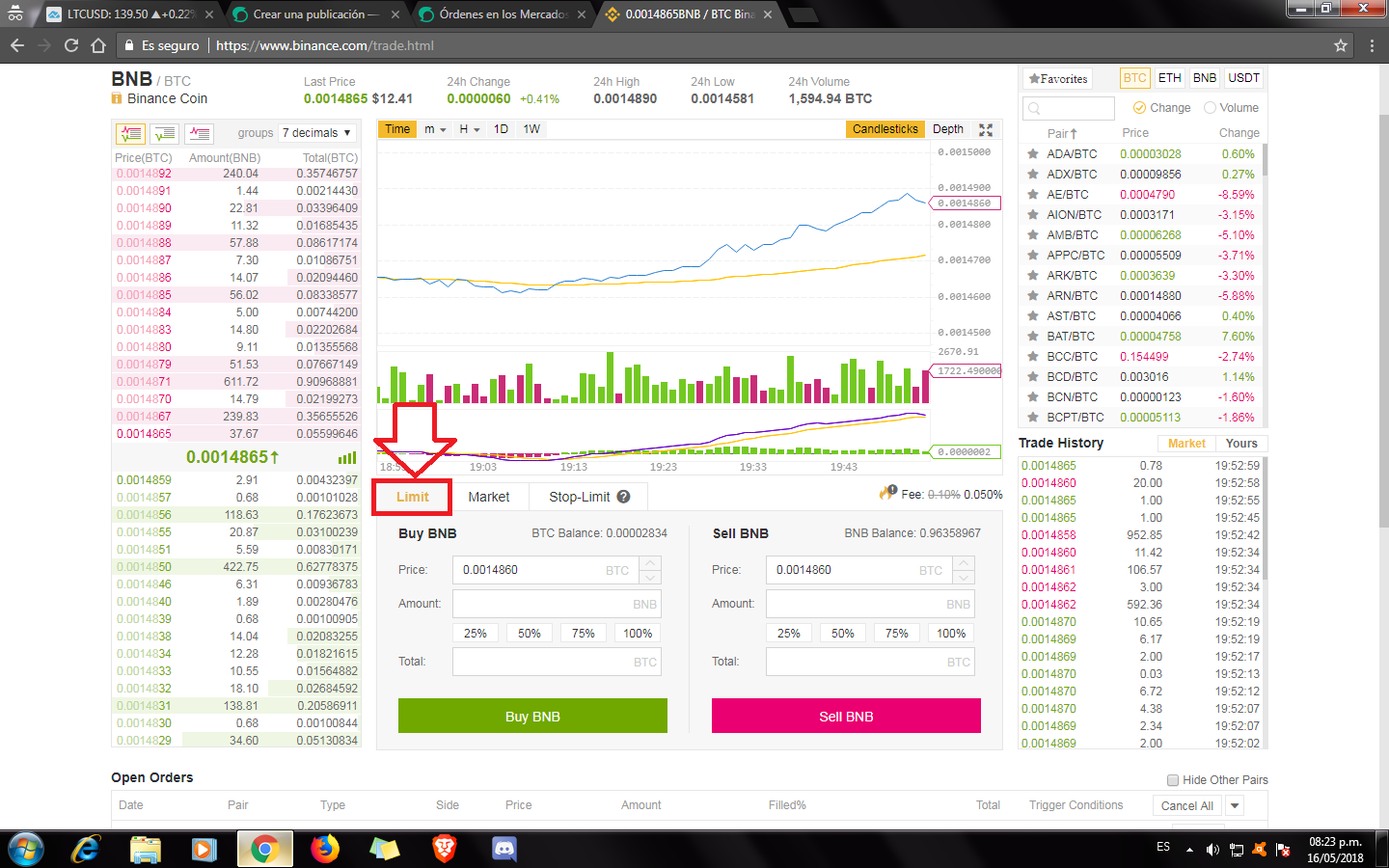Viewport: 1389px width, 868px height.
Task: Switch trade history to Yours
Action: pyautogui.click(x=1241, y=444)
